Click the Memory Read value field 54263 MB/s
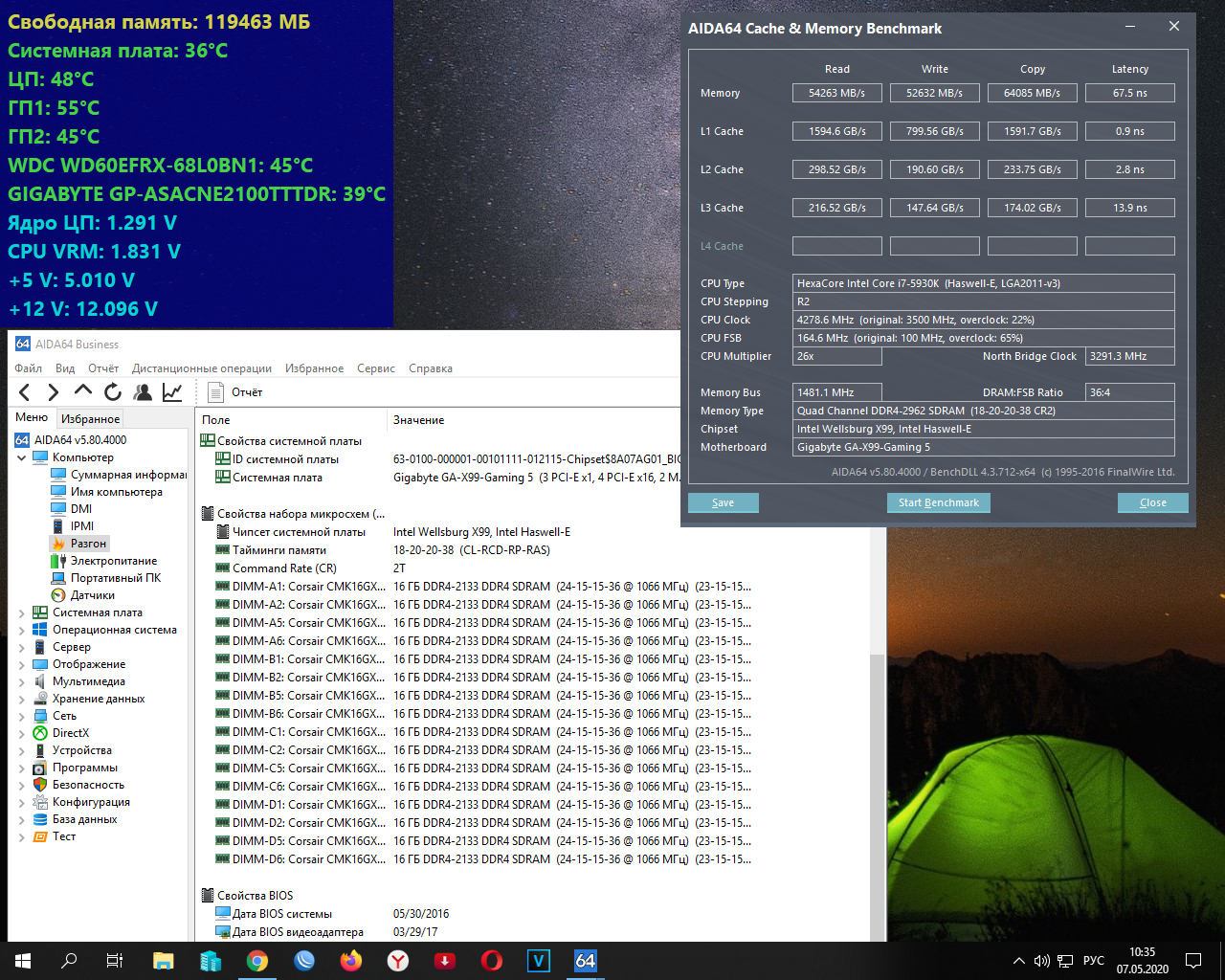Image resolution: width=1225 pixels, height=980 pixels. [837, 93]
